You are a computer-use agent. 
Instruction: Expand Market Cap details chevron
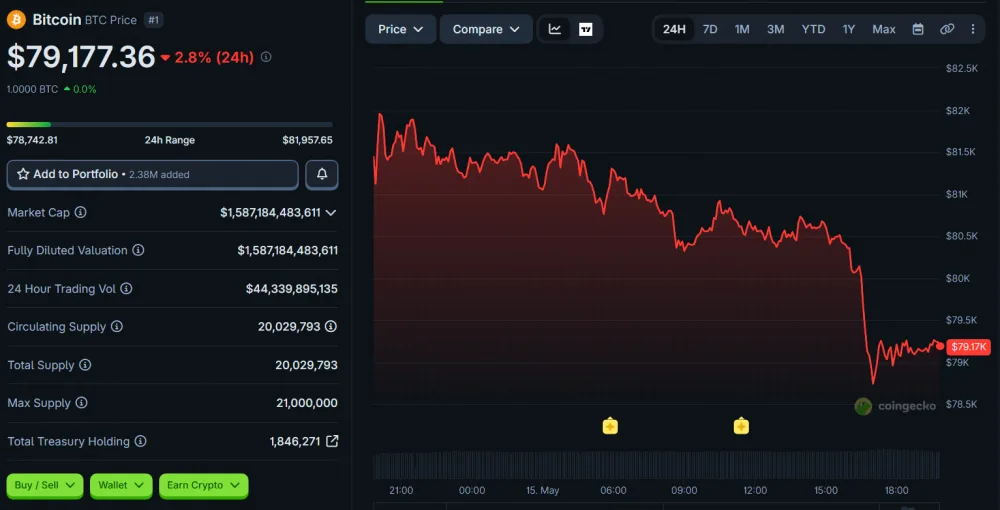click(x=330, y=213)
